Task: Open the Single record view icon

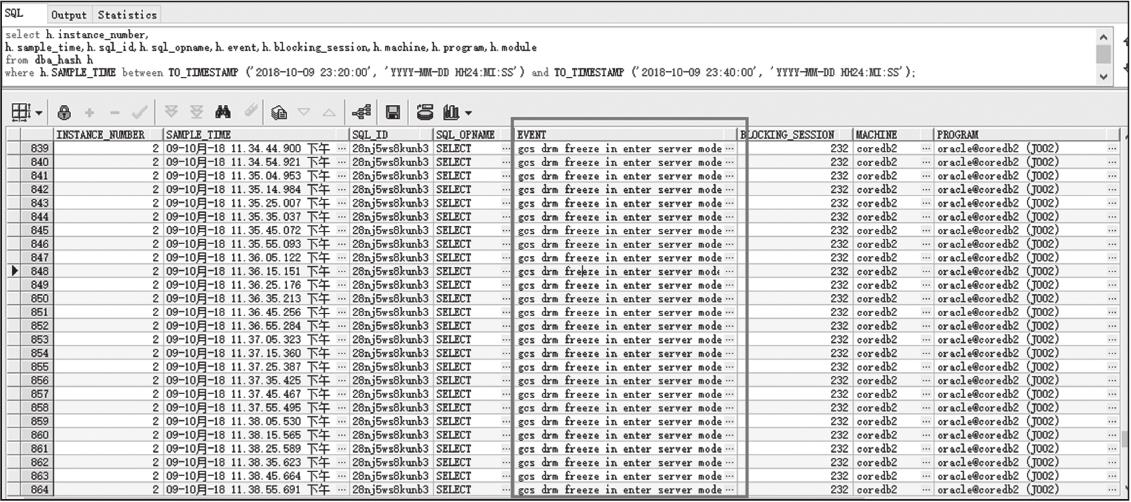Action: 280,112
